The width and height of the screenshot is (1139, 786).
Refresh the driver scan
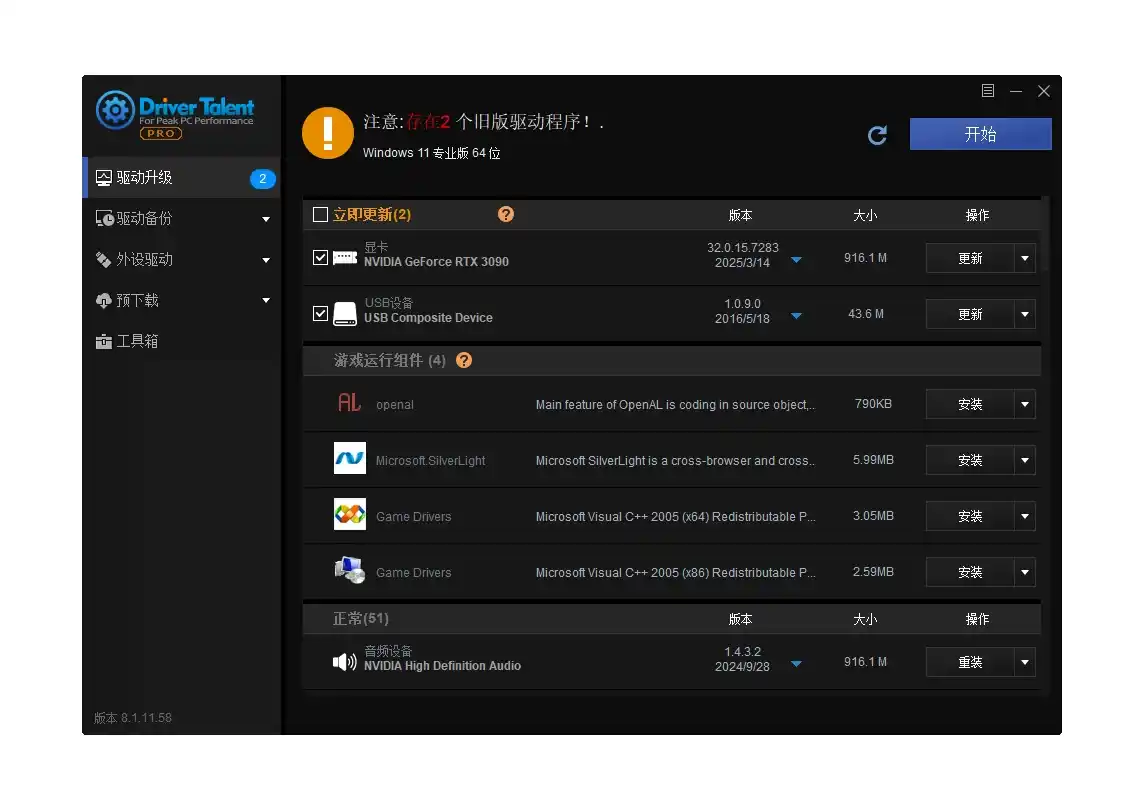coord(877,135)
